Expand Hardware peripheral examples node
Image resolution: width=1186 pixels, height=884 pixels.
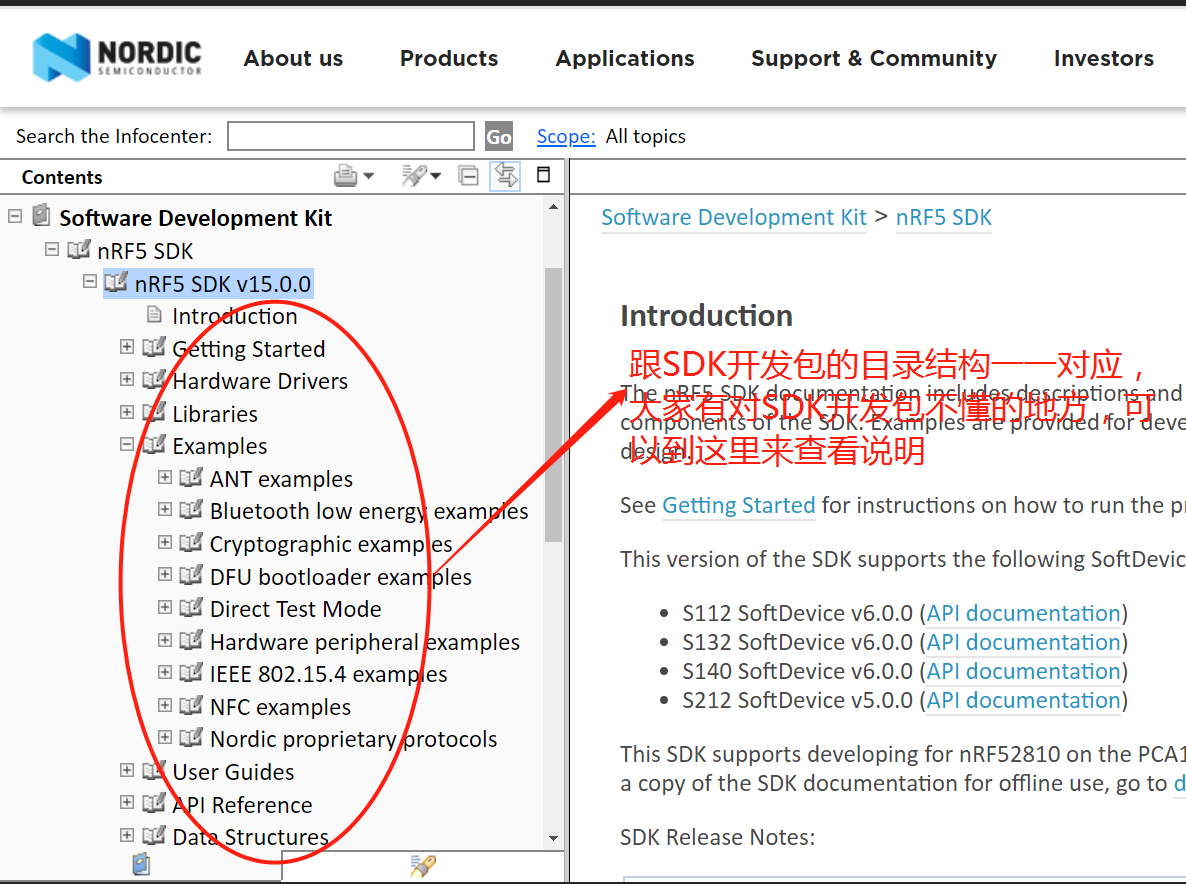(165, 640)
